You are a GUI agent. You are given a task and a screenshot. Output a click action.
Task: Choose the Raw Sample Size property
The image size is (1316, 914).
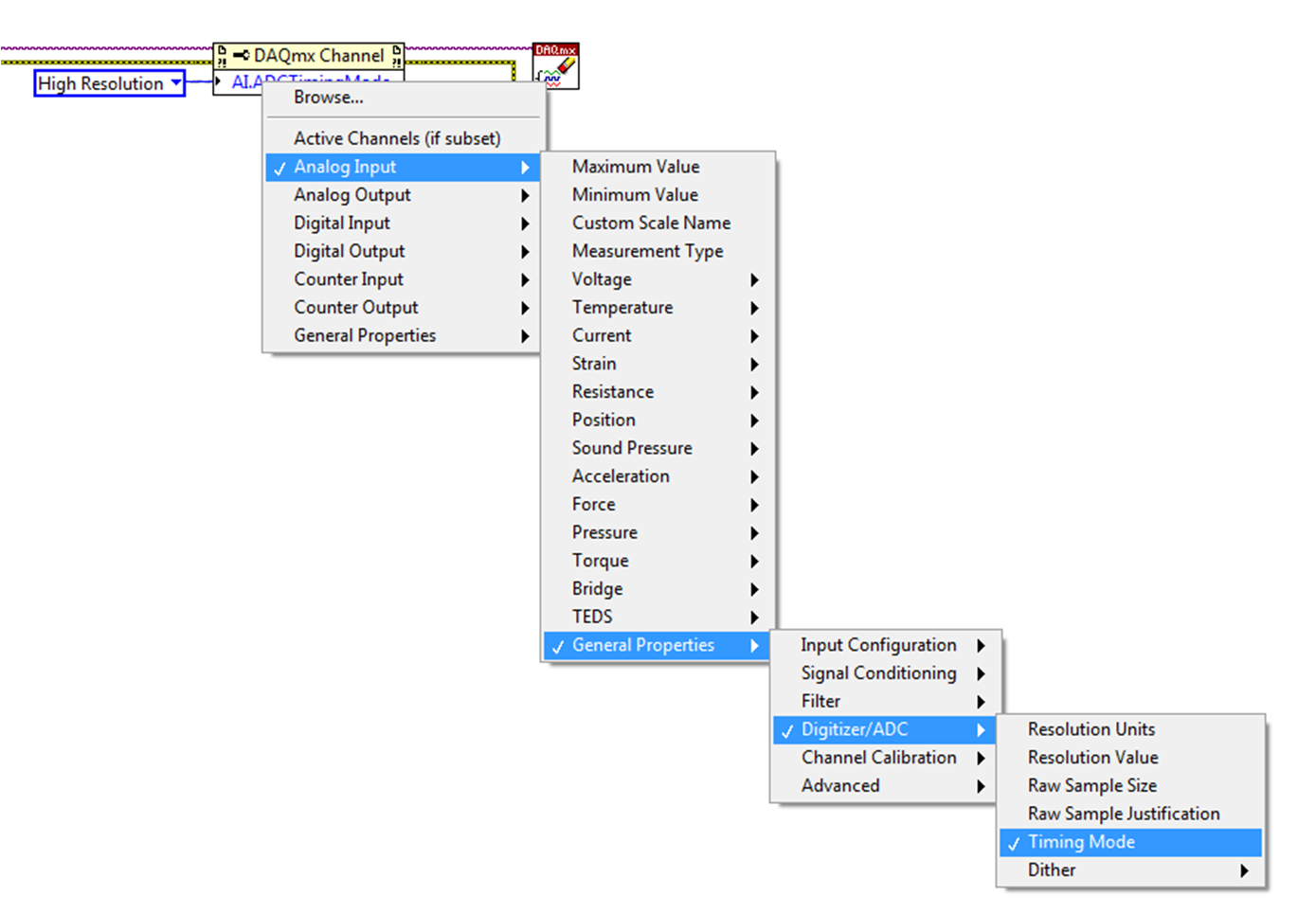tap(1130, 786)
